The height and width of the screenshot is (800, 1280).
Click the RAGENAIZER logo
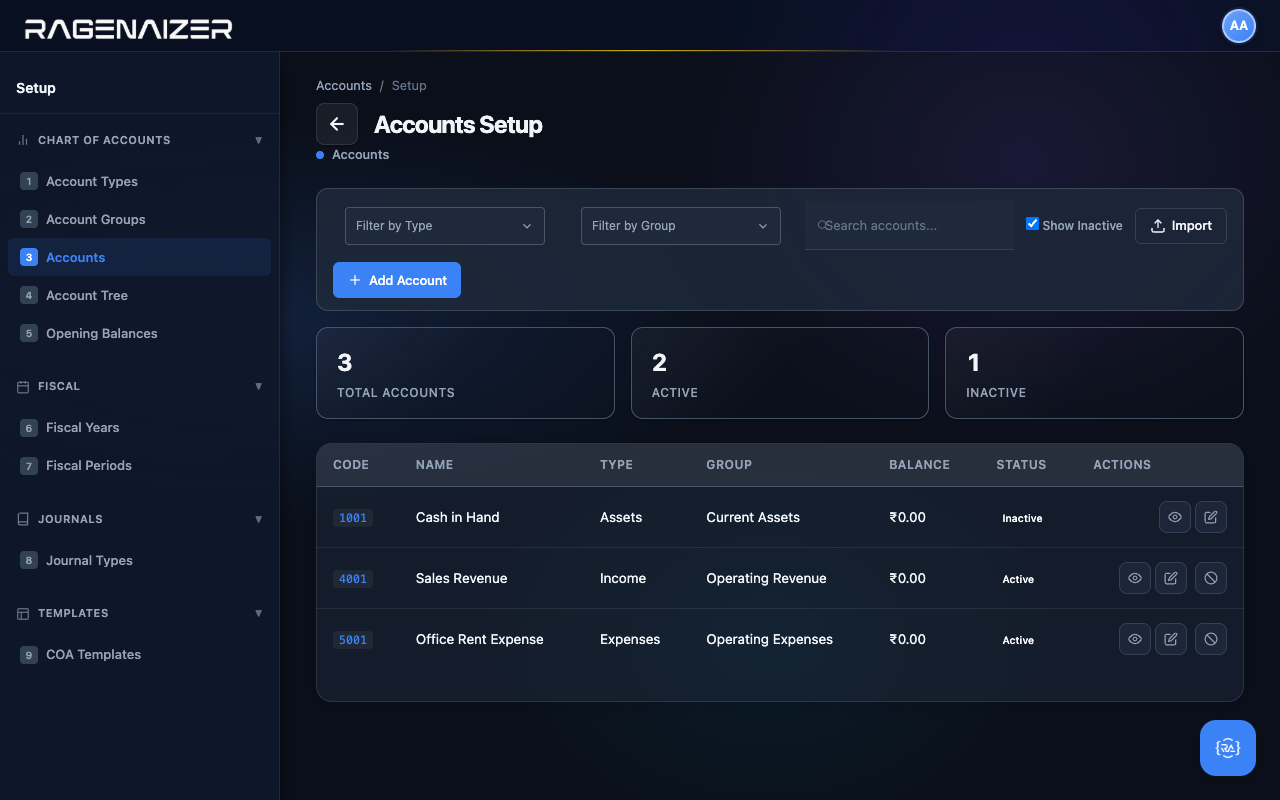coord(129,29)
